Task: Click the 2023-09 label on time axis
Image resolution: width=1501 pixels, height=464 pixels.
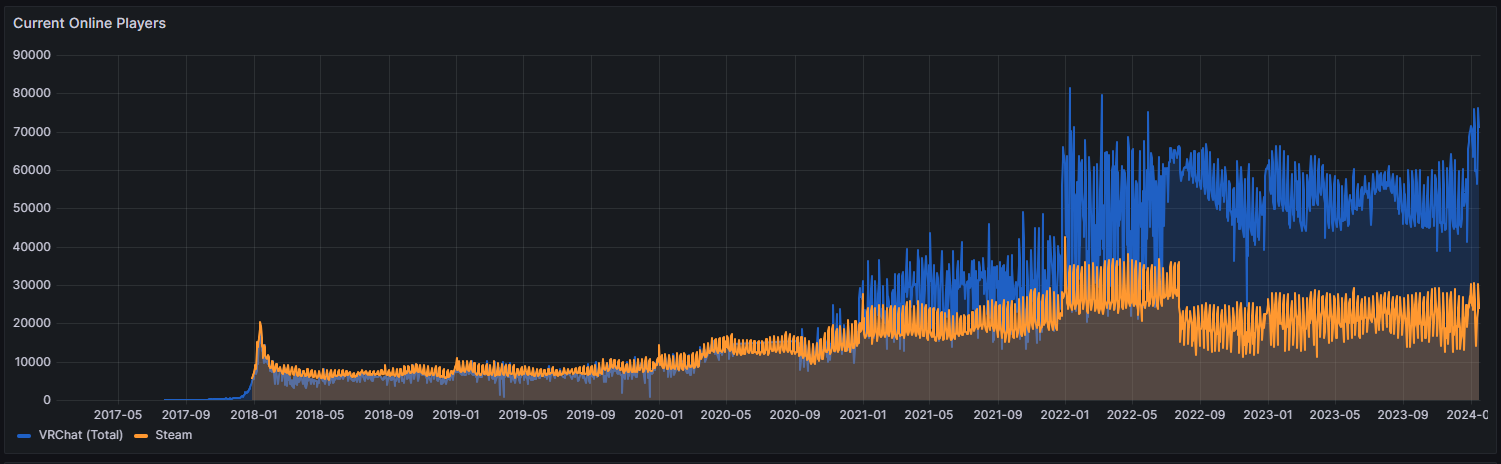Action: tap(1403, 414)
